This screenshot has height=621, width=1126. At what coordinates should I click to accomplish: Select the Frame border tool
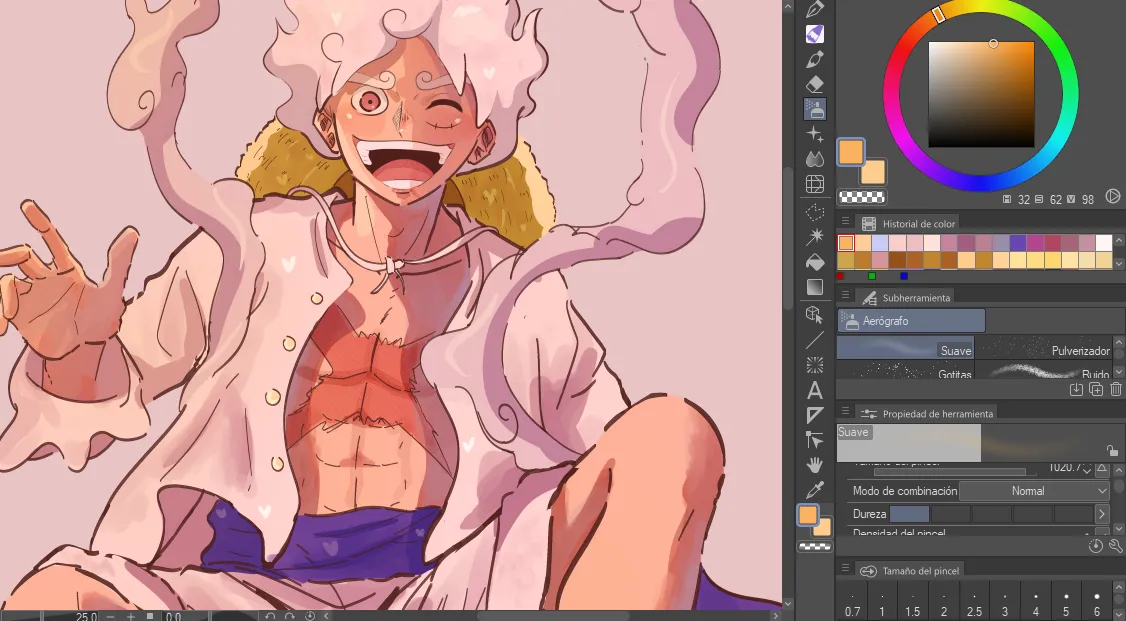[x=814, y=415]
